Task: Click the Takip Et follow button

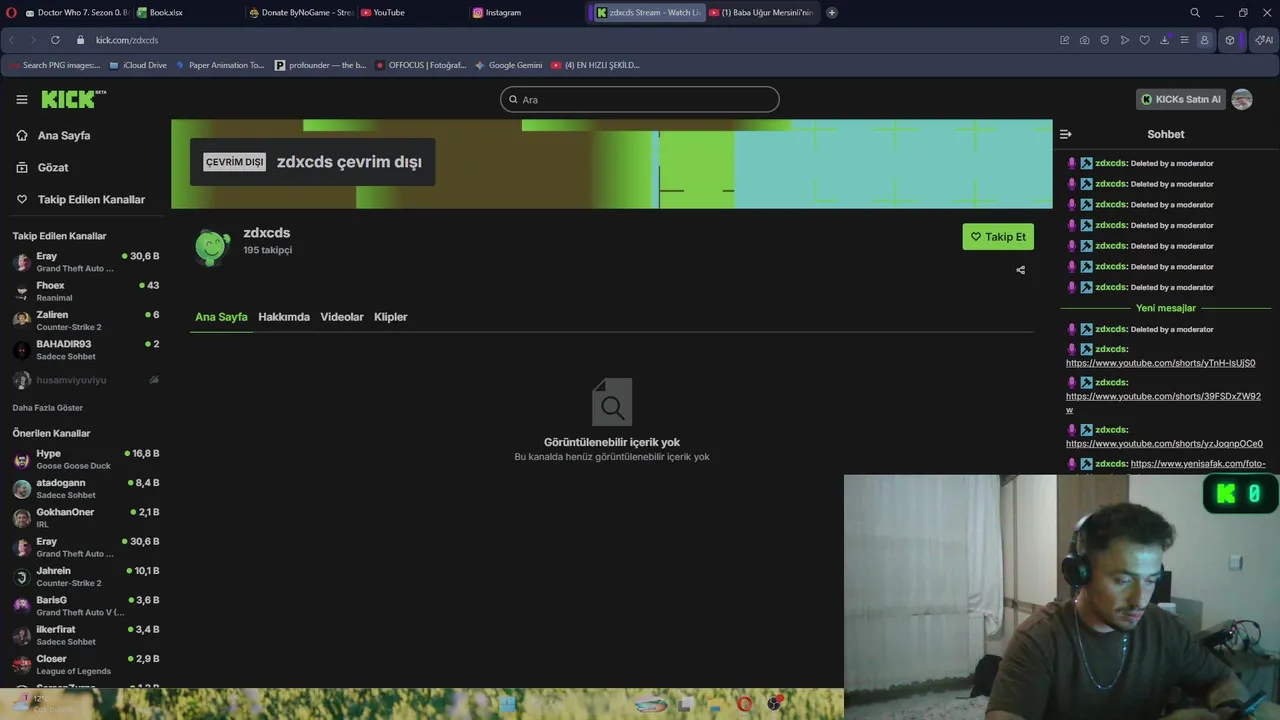Action: (x=998, y=237)
